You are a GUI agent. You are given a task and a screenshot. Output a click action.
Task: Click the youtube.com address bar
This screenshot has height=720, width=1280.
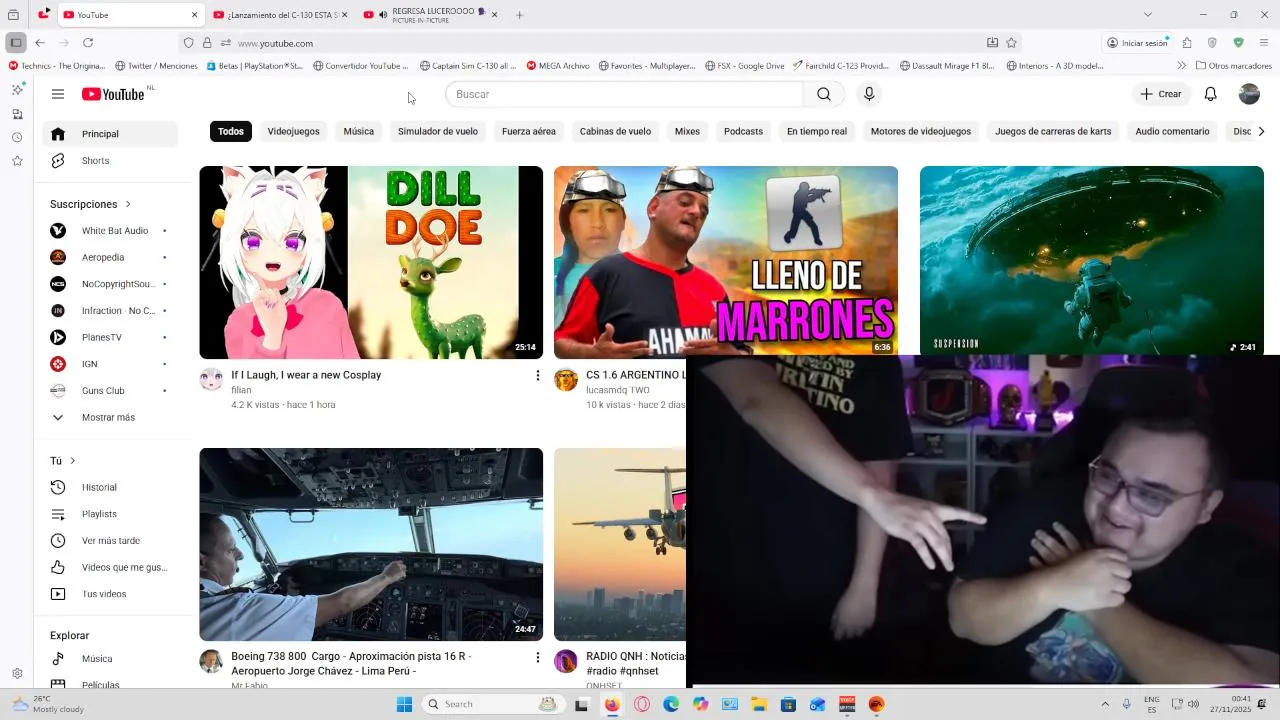click(600, 43)
